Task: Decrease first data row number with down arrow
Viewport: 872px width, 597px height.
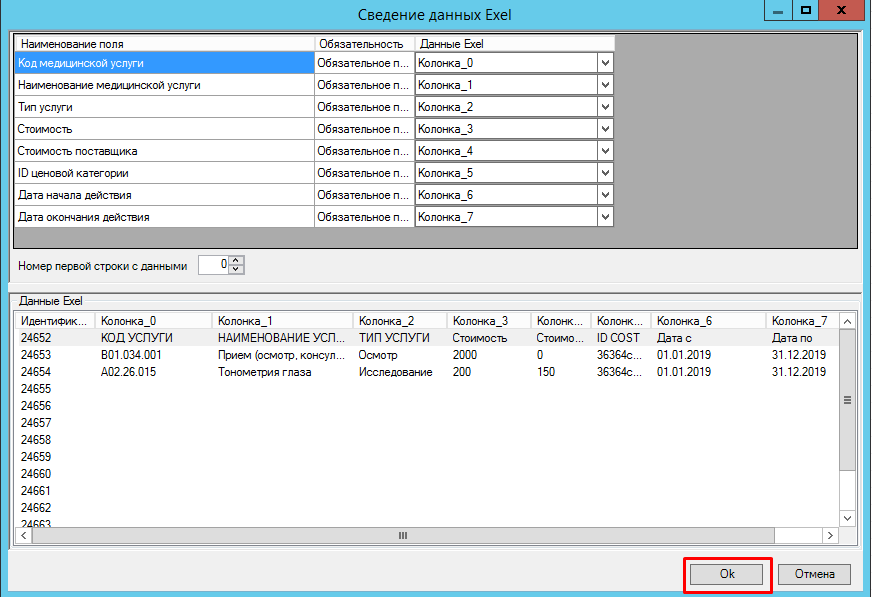Action: 236,269
